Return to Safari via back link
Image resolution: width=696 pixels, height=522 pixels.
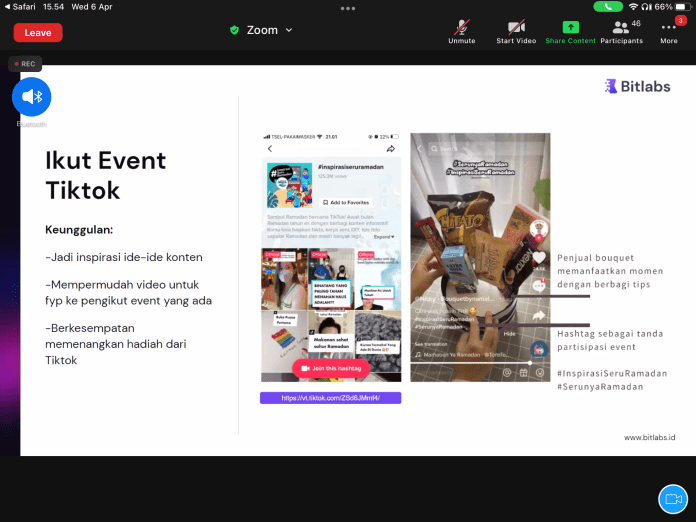click(x=20, y=7)
